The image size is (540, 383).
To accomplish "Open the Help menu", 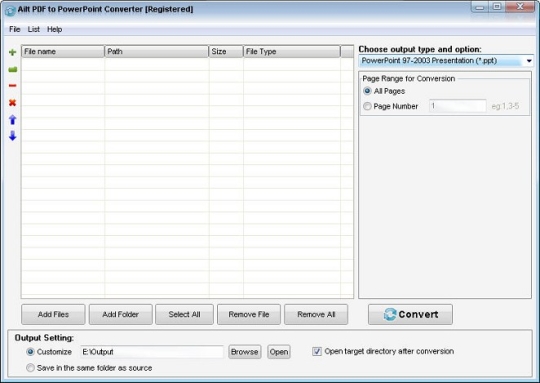I will point(54,29).
